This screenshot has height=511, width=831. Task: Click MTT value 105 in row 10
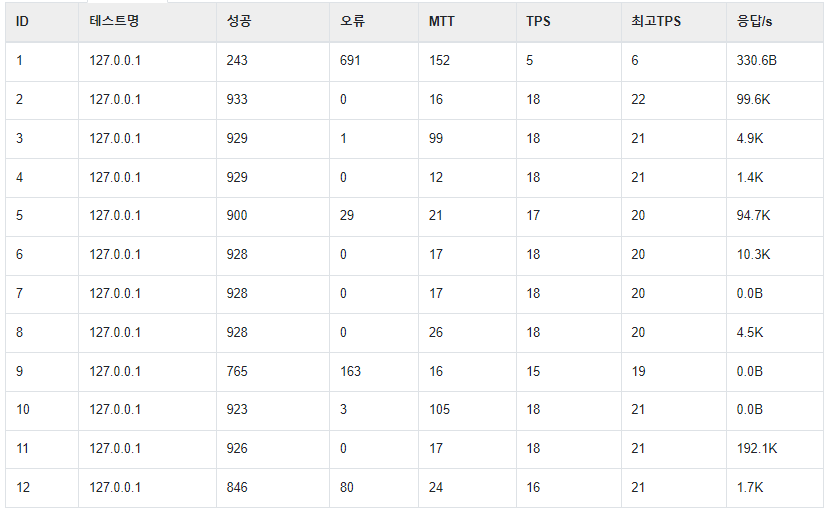click(x=439, y=410)
